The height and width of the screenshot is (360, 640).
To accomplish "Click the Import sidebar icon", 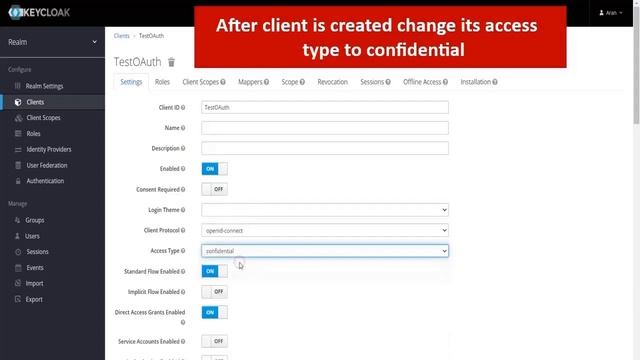I will tap(18, 283).
